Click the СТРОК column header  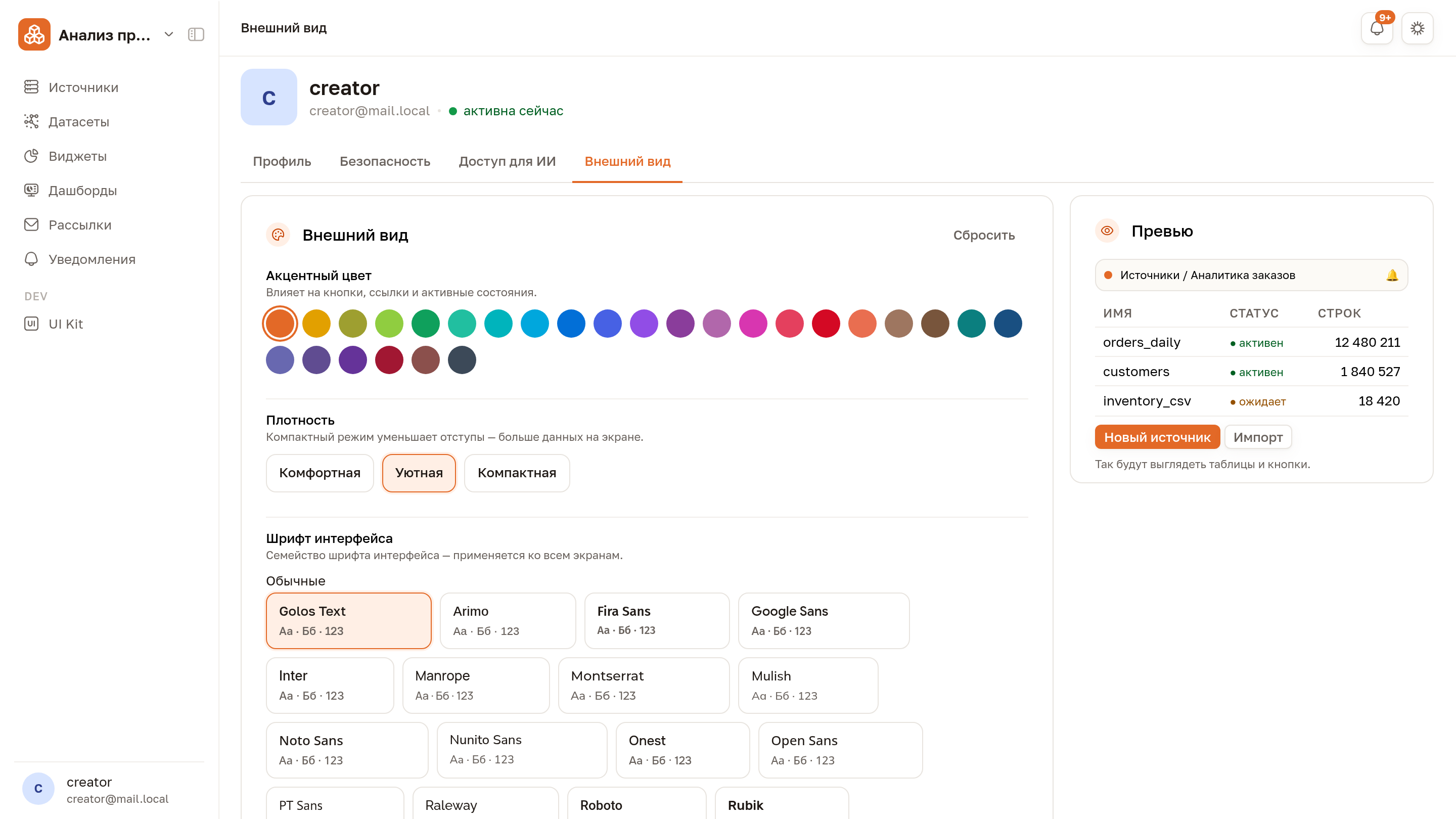coord(1339,313)
